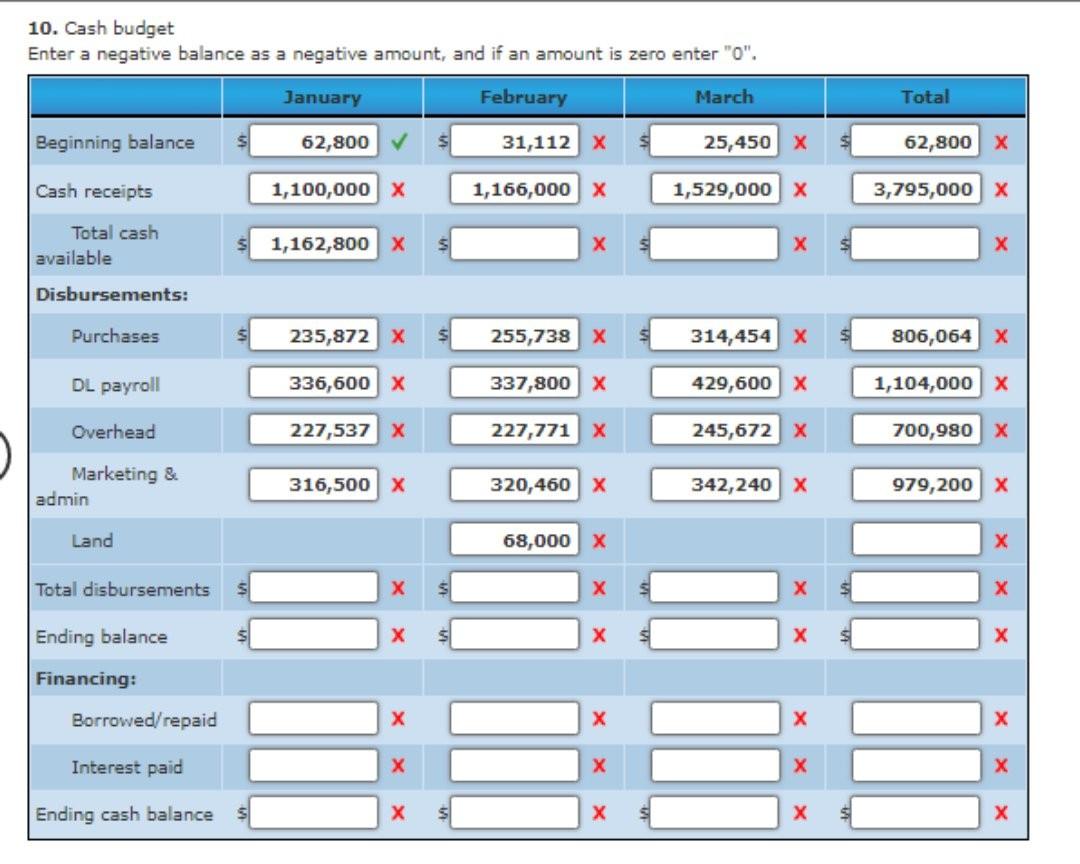
Task: Select the March cash receipts field 1,529,000
Action: click(715, 189)
